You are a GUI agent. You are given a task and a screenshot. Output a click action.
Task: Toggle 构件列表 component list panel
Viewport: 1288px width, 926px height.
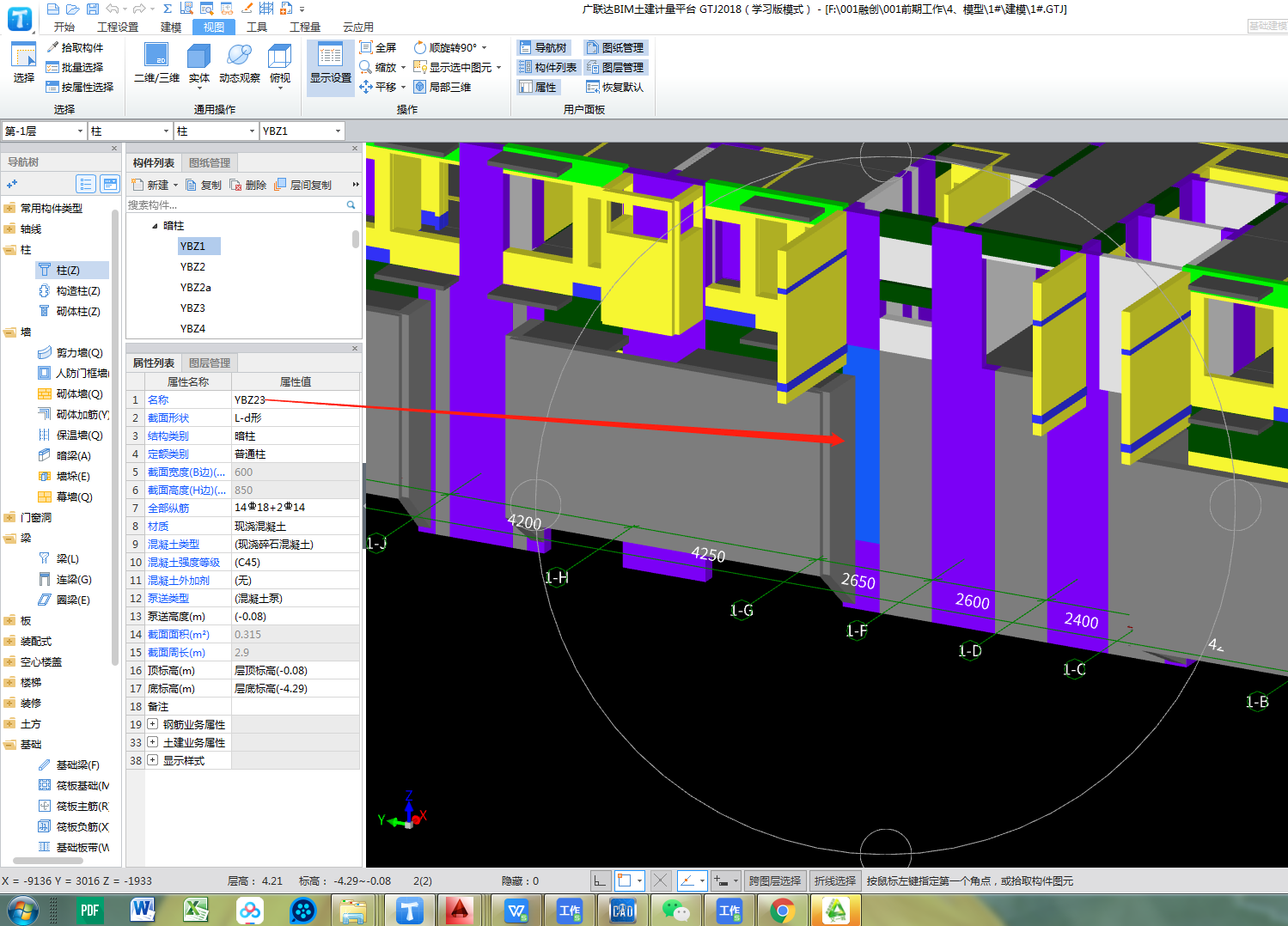pyautogui.click(x=547, y=67)
